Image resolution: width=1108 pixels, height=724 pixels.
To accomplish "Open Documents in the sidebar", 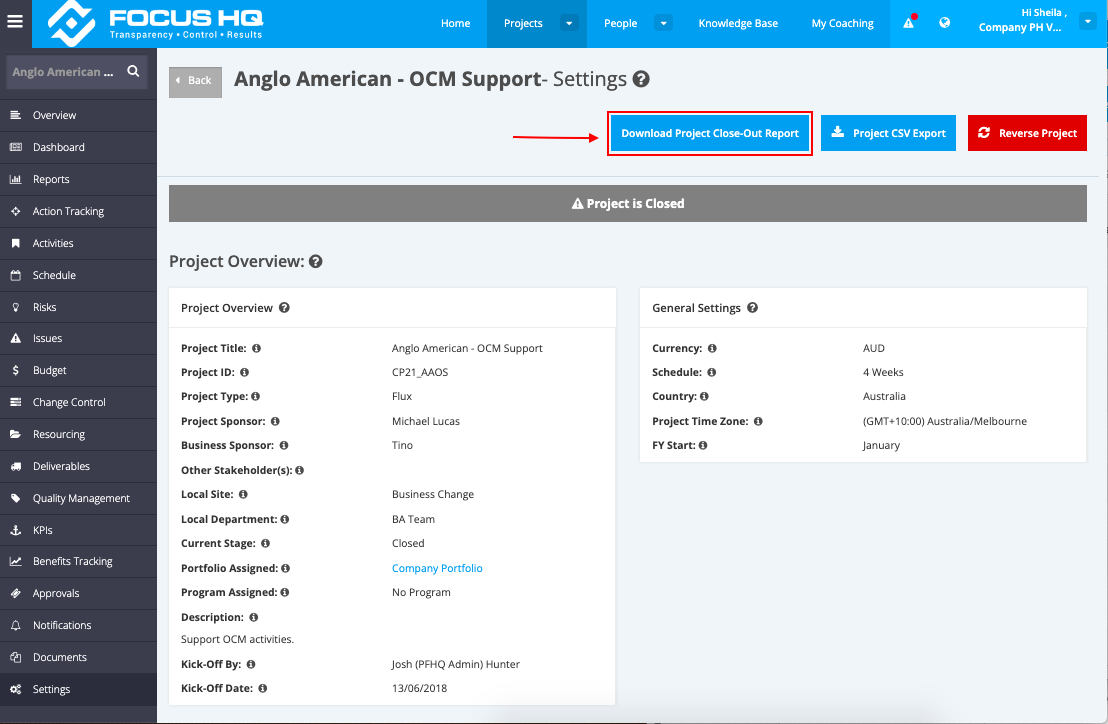I will coord(78,657).
